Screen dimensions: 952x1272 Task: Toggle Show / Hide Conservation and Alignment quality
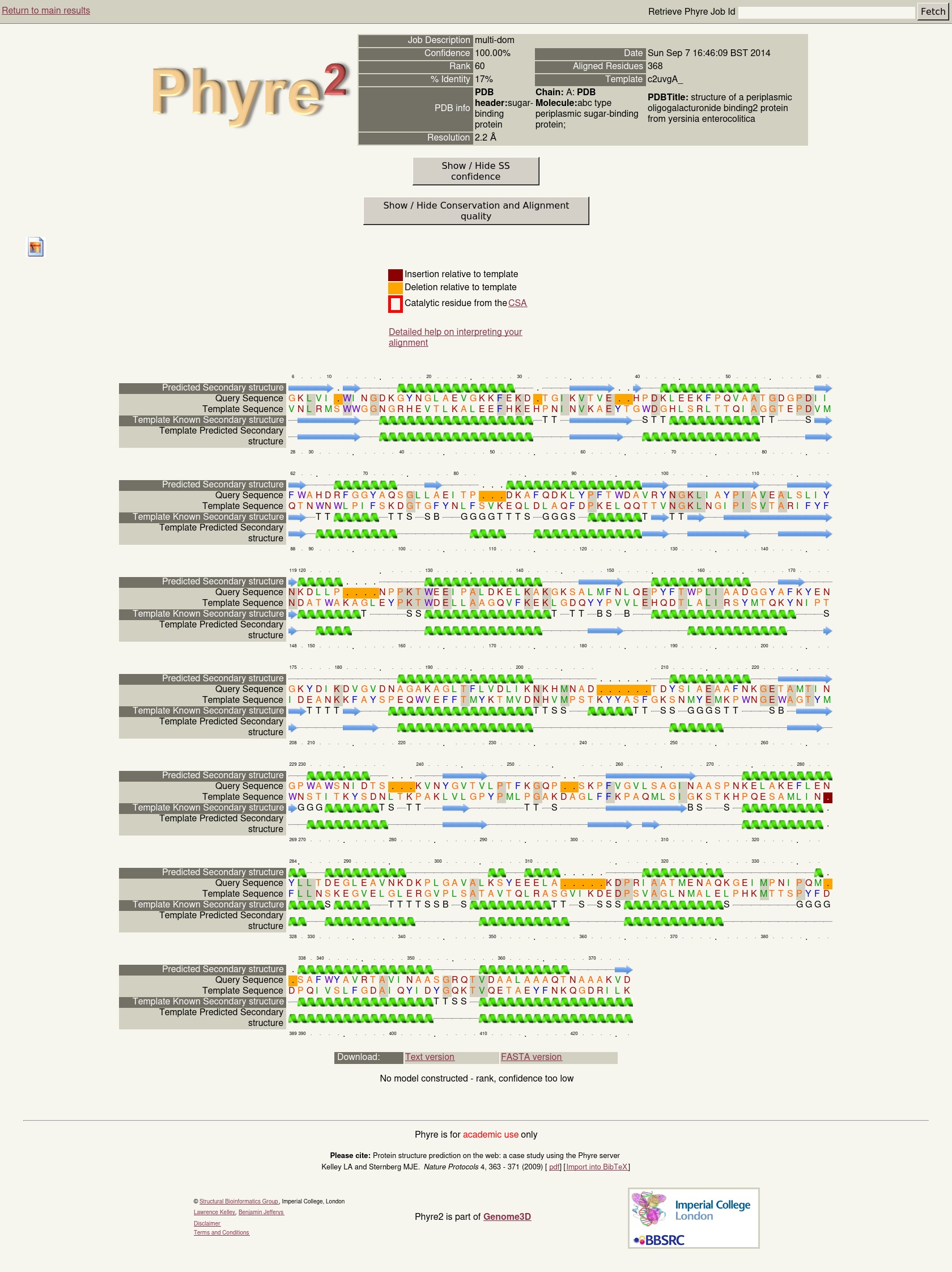coord(475,211)
